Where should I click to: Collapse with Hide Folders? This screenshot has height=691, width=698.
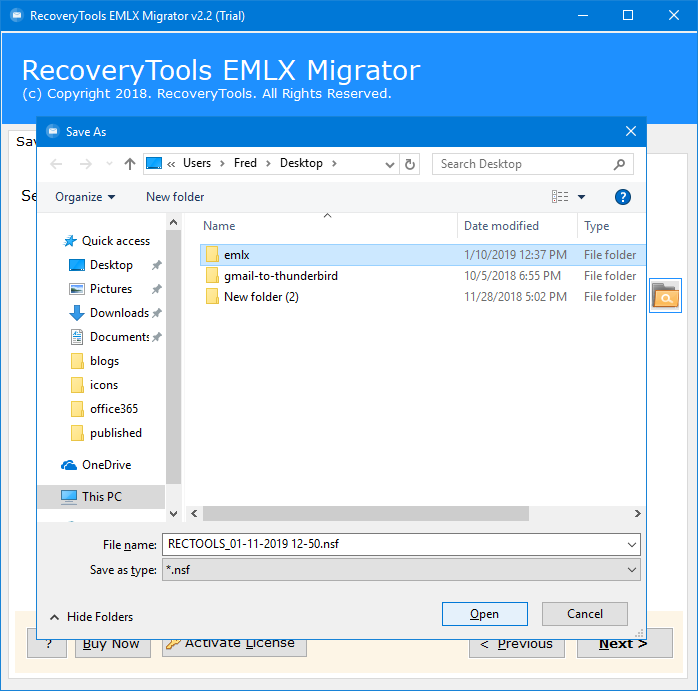pyautogui.click(x=91, y=617)
